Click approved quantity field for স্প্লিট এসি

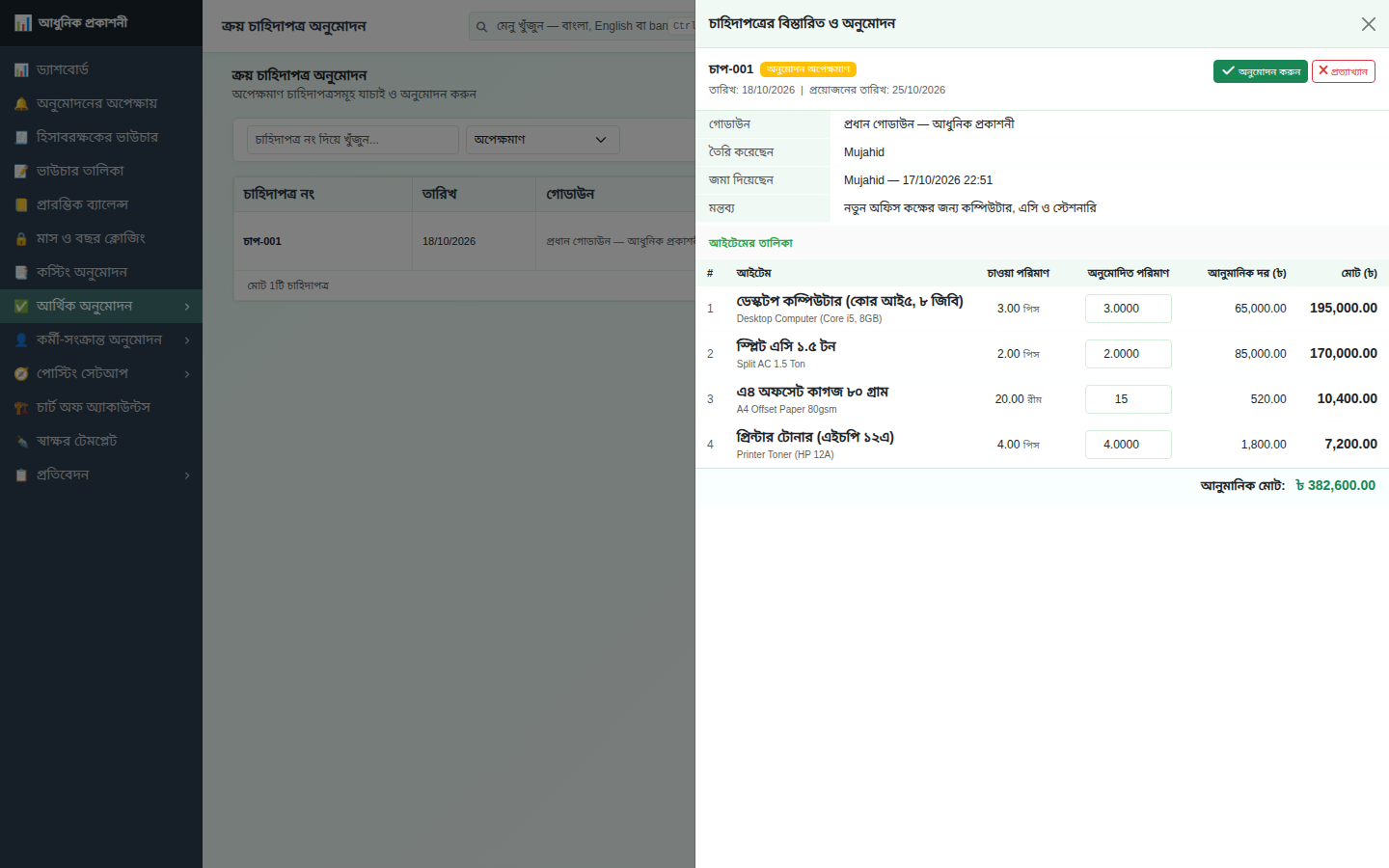click(x=1128, y=354)
